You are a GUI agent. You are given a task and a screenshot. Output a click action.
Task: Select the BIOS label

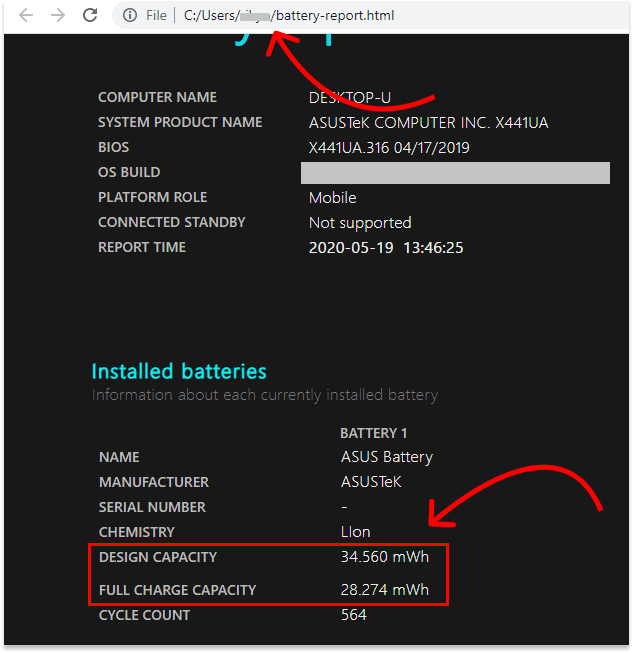[114, 147]
